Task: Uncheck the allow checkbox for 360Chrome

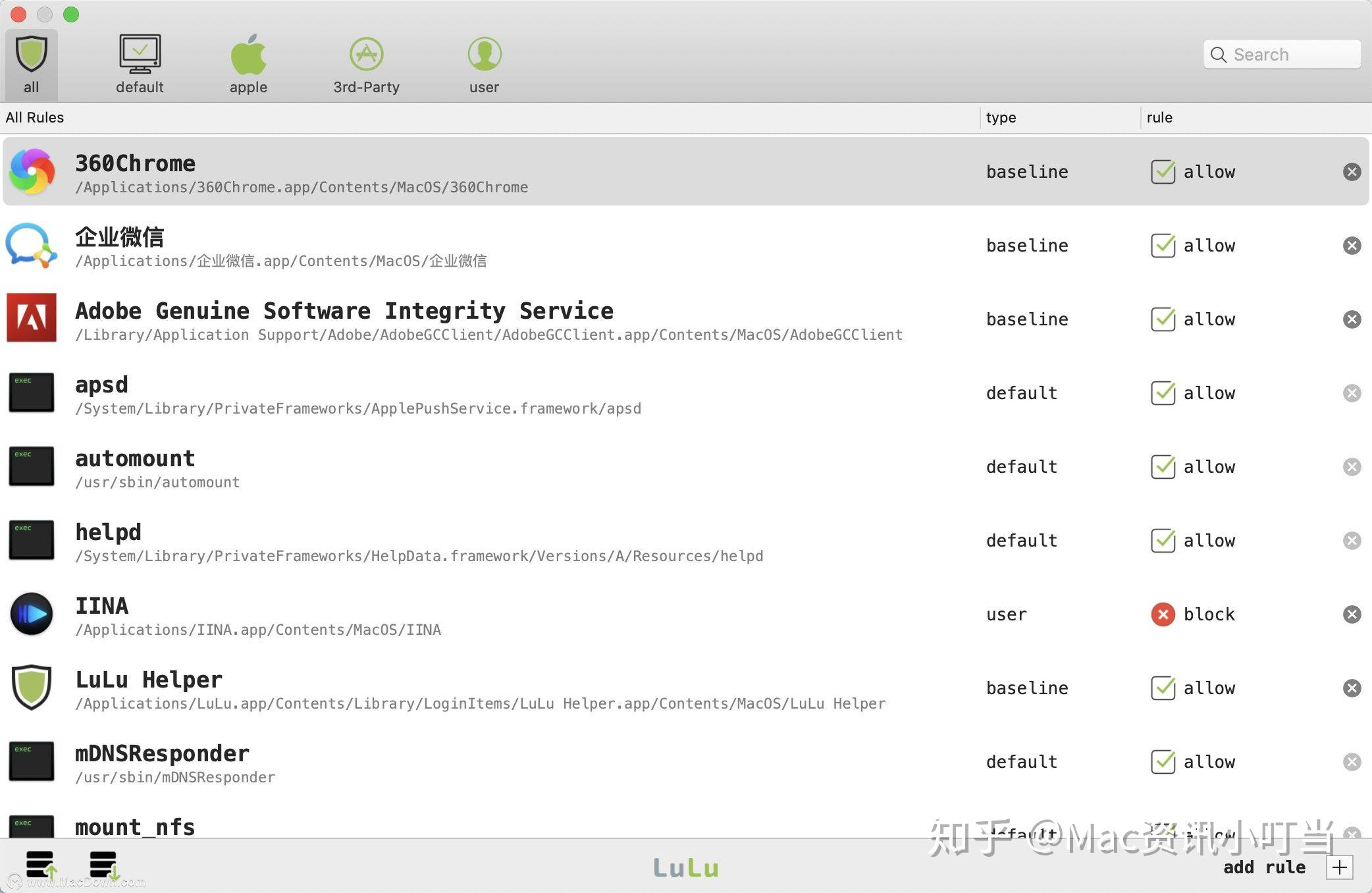Action: coord(1163,172)
